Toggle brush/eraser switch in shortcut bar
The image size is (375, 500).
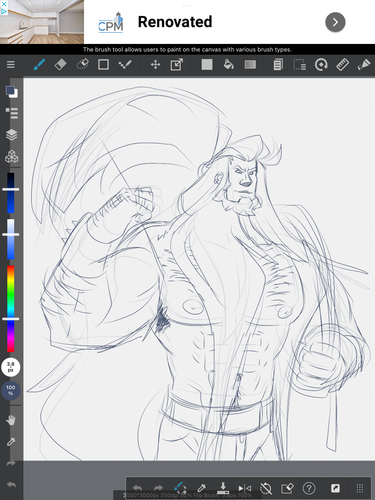point(180,488)
